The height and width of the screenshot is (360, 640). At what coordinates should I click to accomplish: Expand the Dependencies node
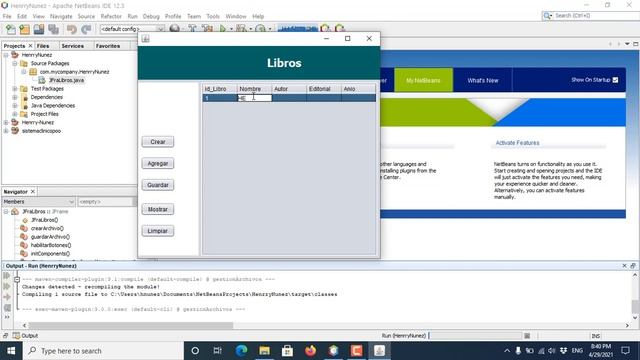point(15,97)
